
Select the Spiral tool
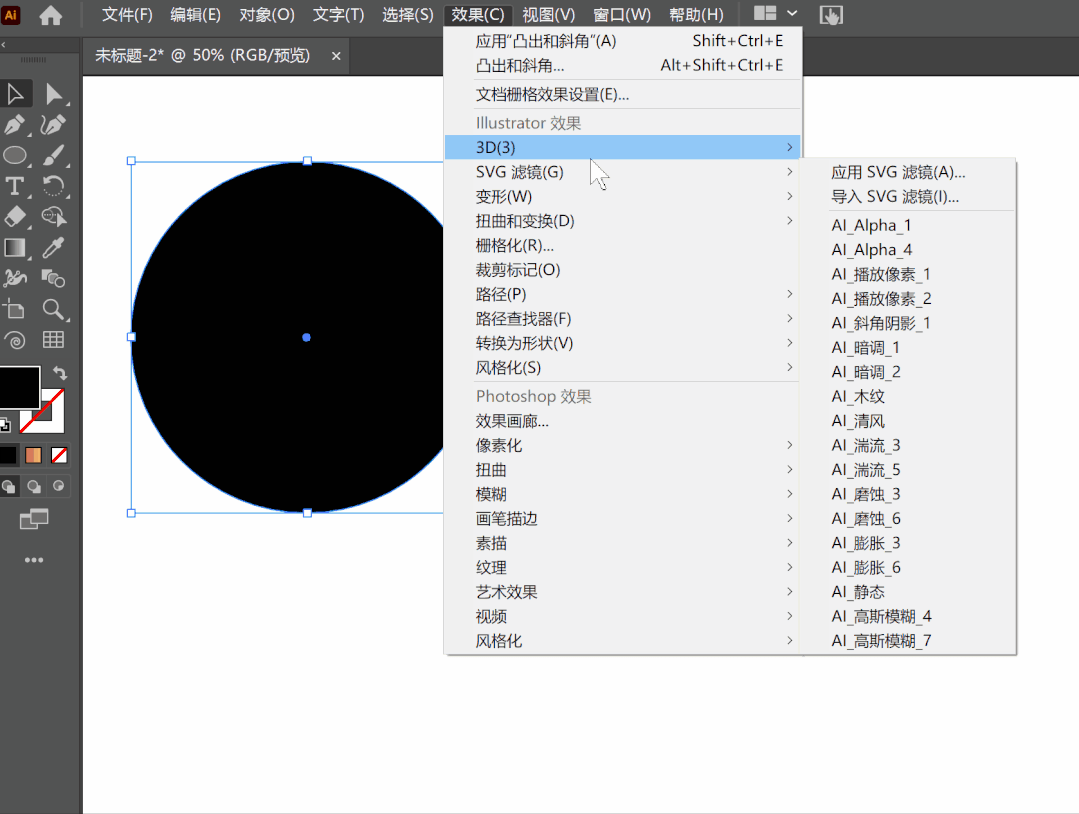[15, 340]
